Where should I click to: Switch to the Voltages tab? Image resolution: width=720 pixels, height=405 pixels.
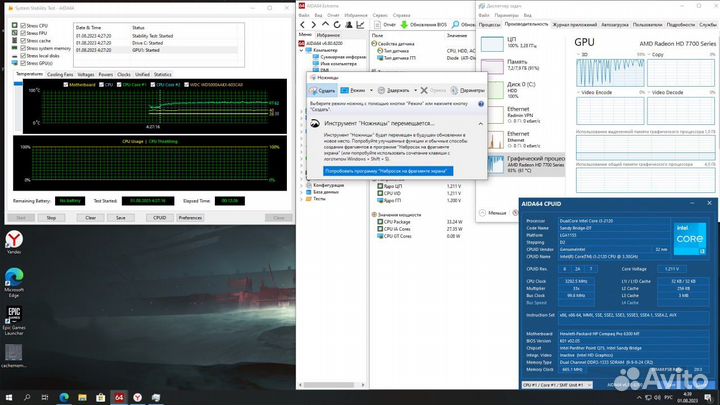pyautogui.click(x=86, y=74)
